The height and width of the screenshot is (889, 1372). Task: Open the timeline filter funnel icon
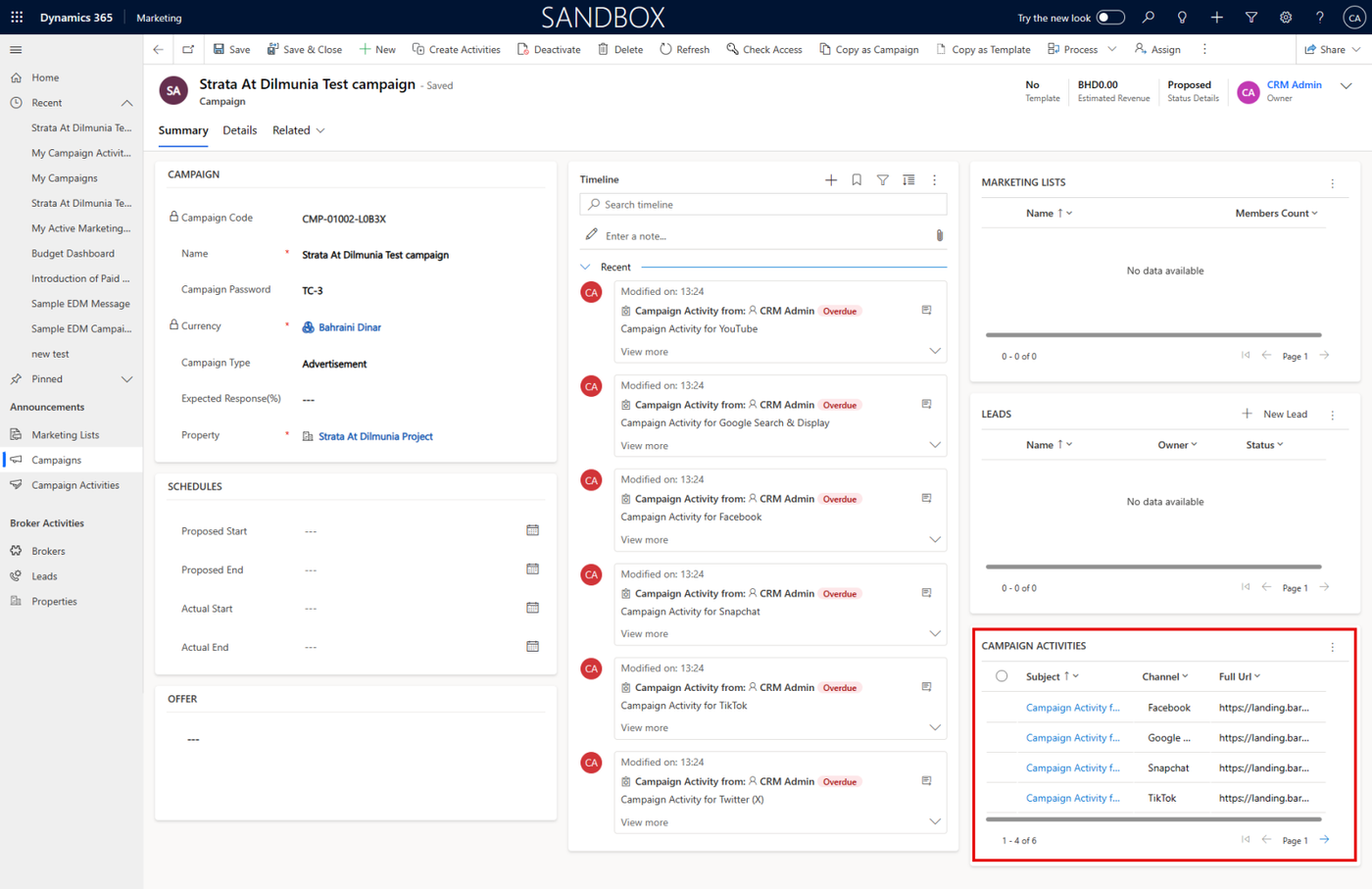(x=883, y=180)
